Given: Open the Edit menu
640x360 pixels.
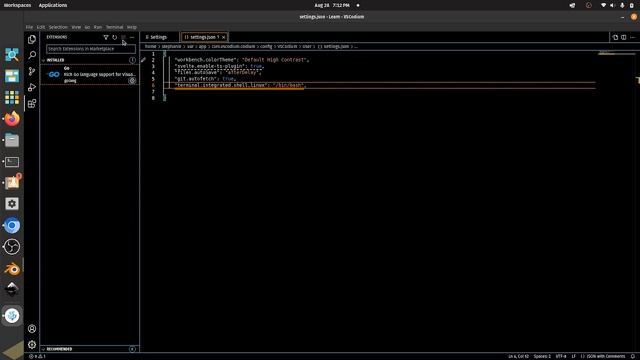Looking at the screenshot, I should click(x=41, y=27).
